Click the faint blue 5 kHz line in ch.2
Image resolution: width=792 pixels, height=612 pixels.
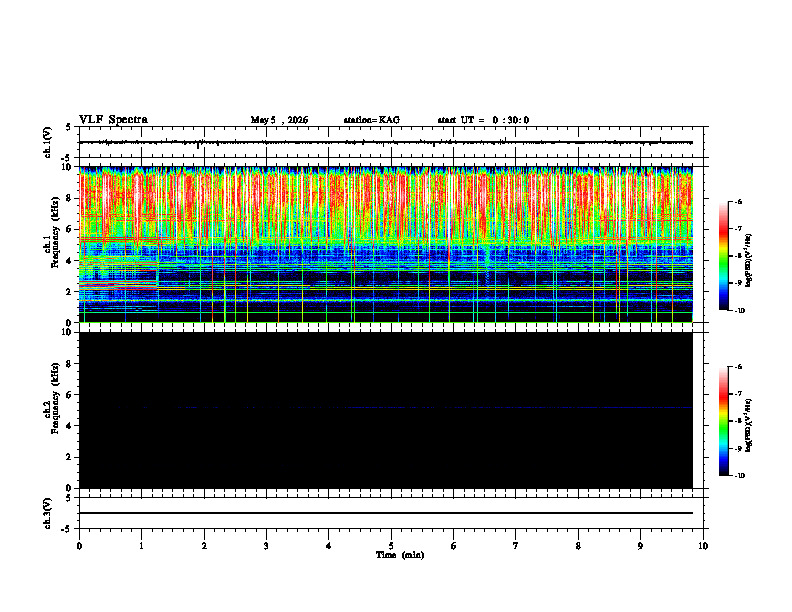[386, 407]
